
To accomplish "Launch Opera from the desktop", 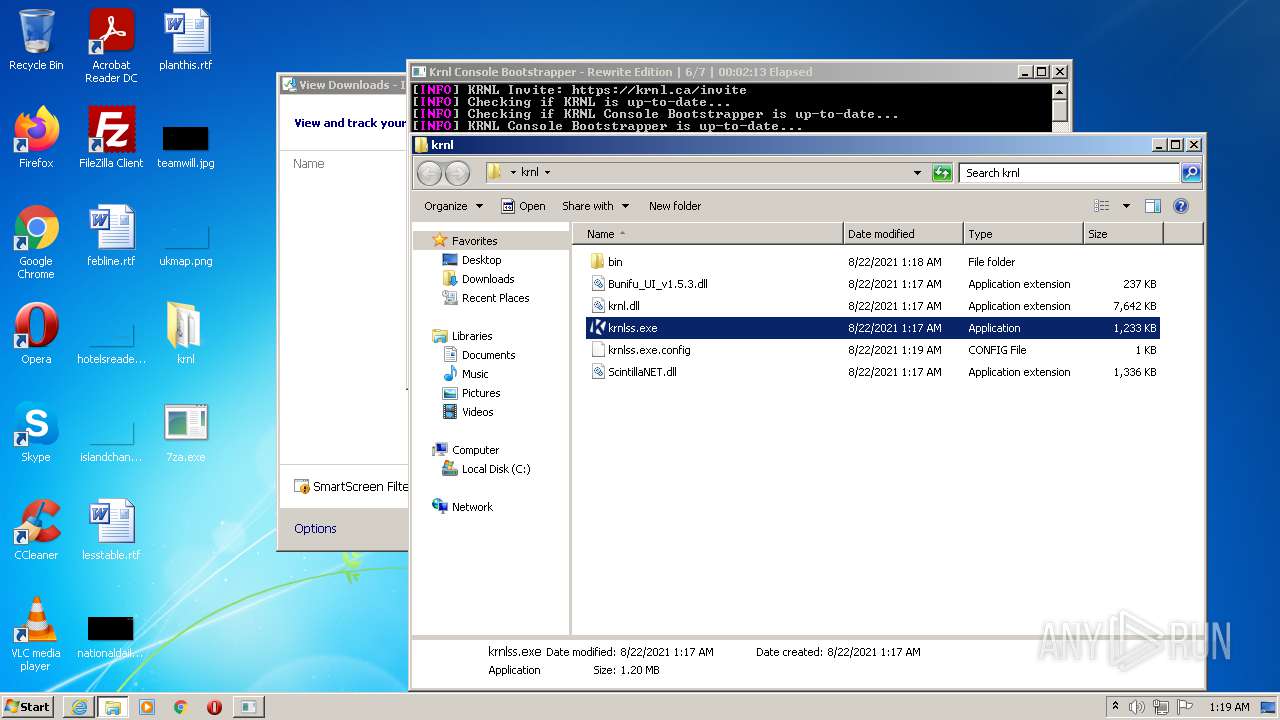I will [x=36, y=334].
